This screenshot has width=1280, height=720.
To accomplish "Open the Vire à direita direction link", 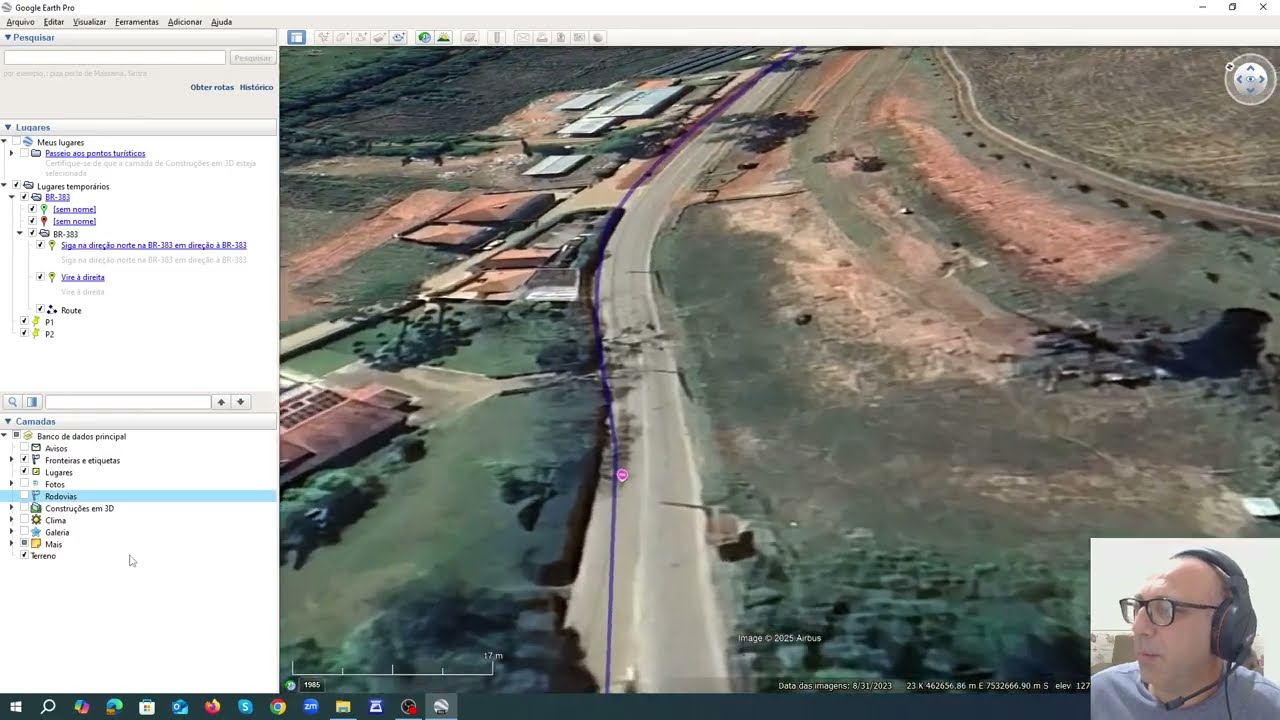I will click(83, 277).
